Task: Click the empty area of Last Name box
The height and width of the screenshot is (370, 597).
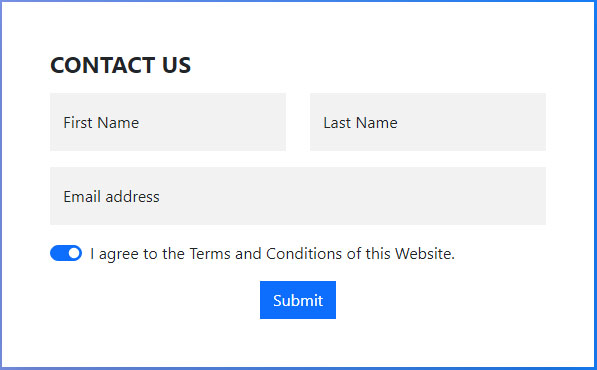Action: [472, 122]
